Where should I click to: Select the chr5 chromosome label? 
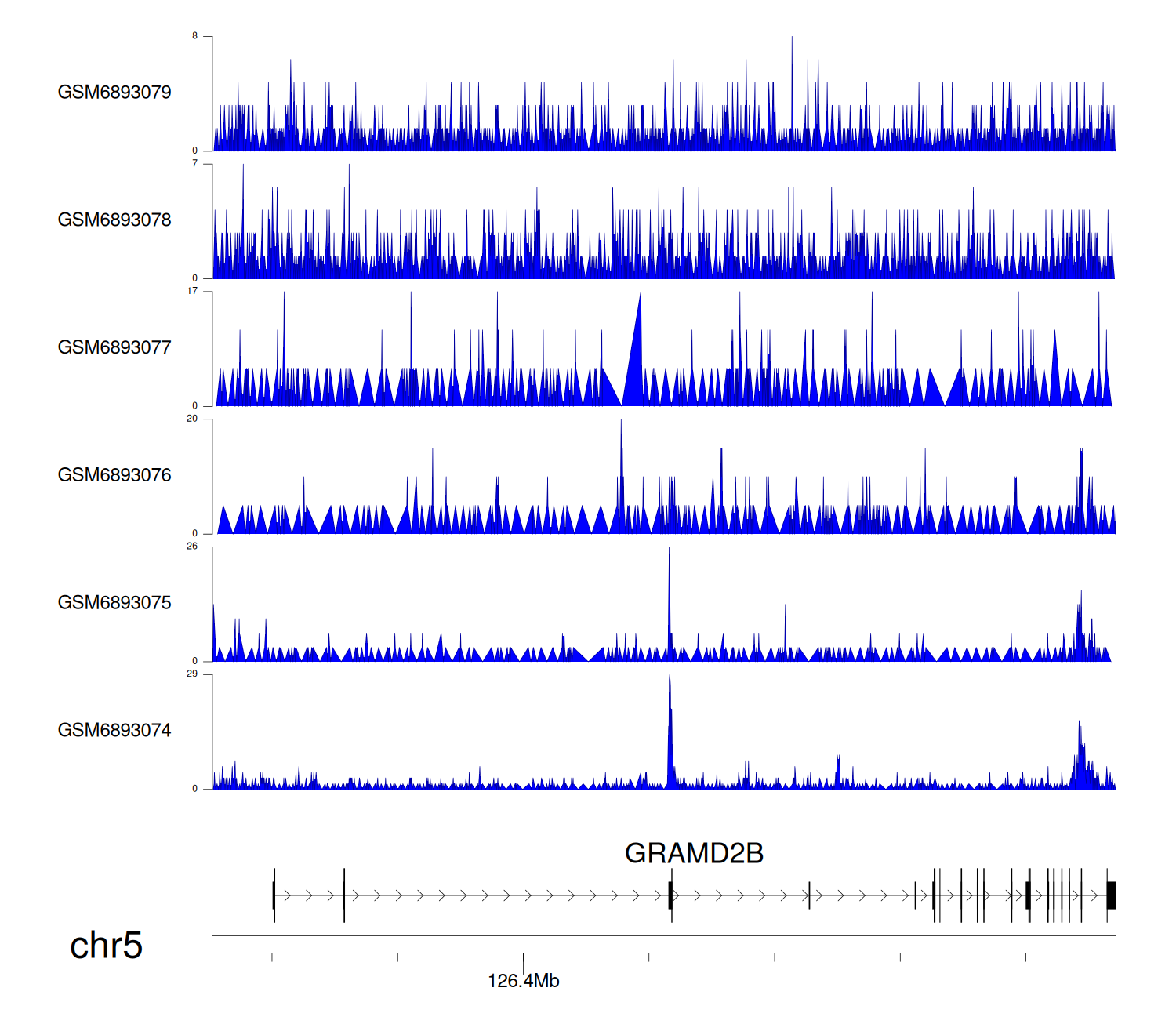(106, 945)
